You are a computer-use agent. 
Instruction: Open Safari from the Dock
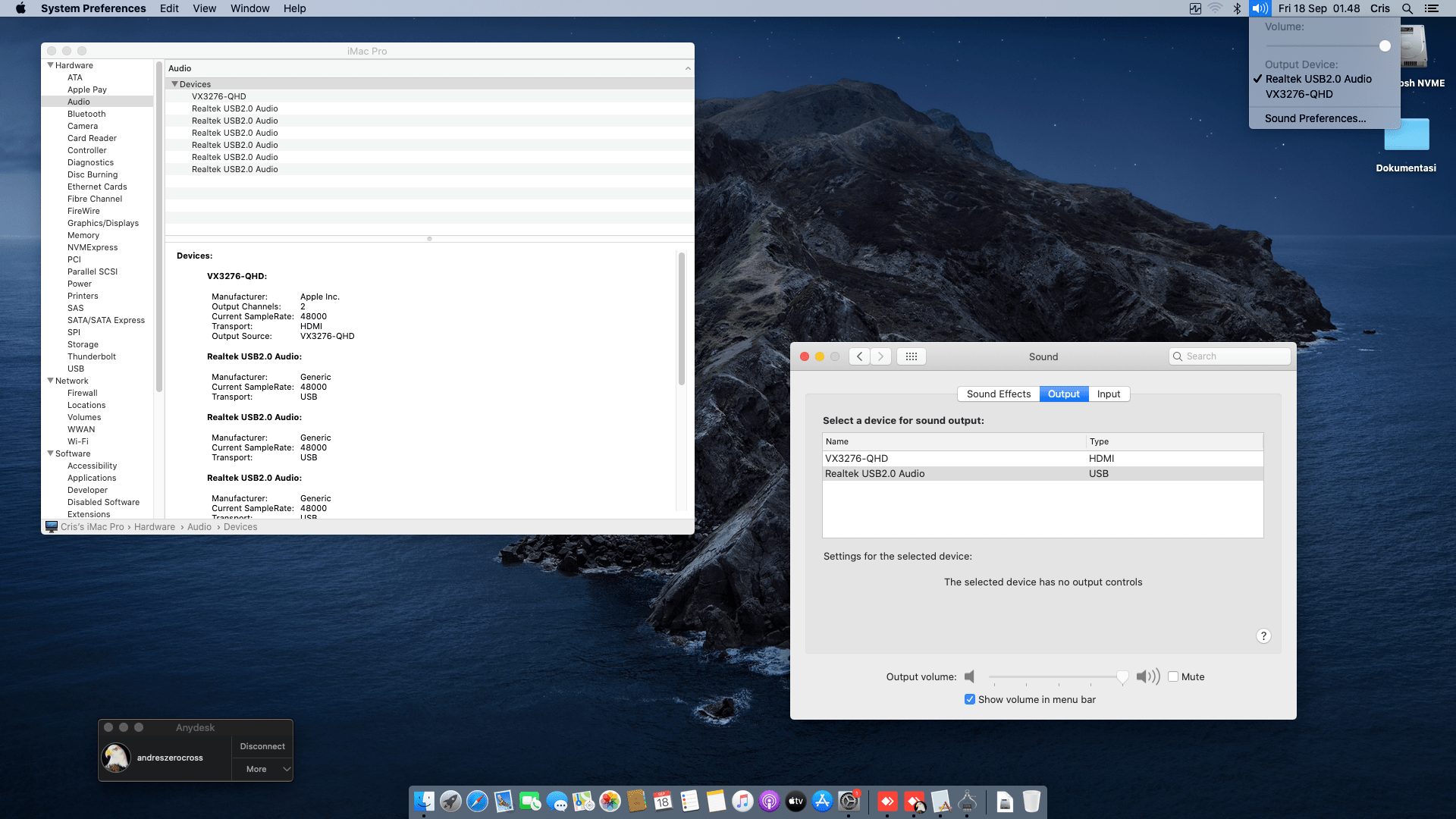click(477, 801)
